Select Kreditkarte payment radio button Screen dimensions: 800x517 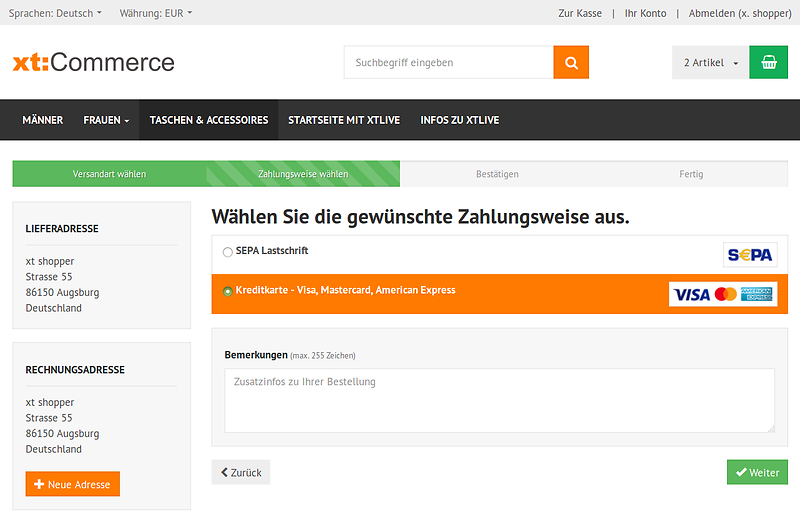coord(228,292)
